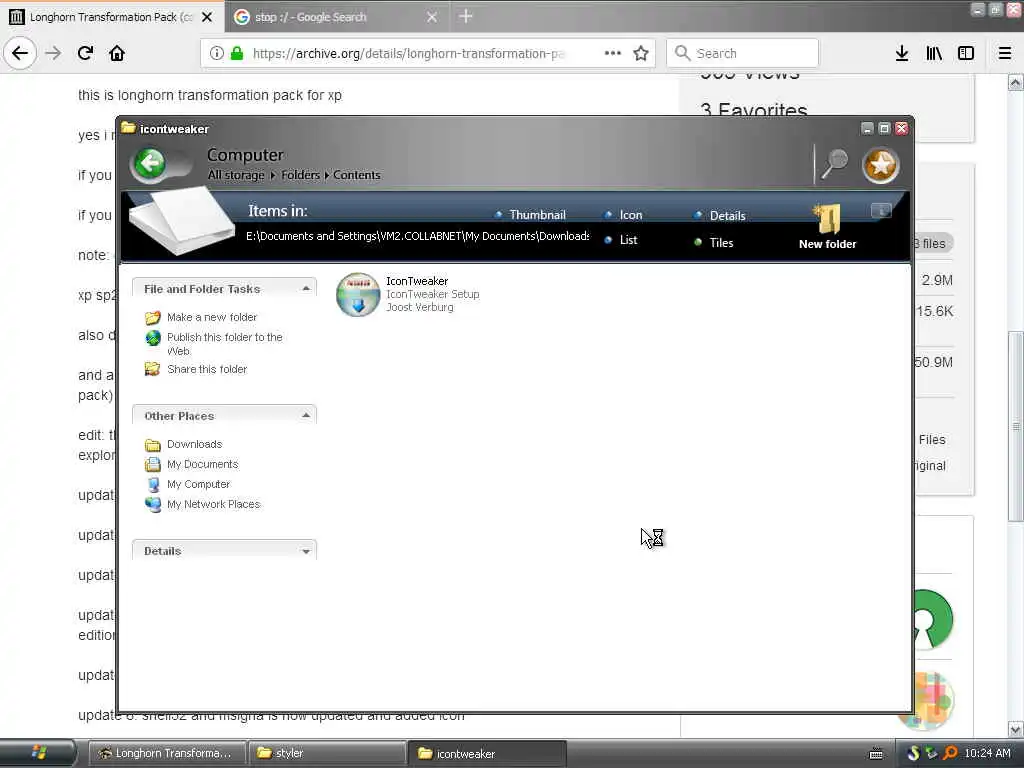The width and height of the screenshot is (1024, 768).
Task: Toggle Firefox sidebar icon
Action: click(x=966, y=53)
